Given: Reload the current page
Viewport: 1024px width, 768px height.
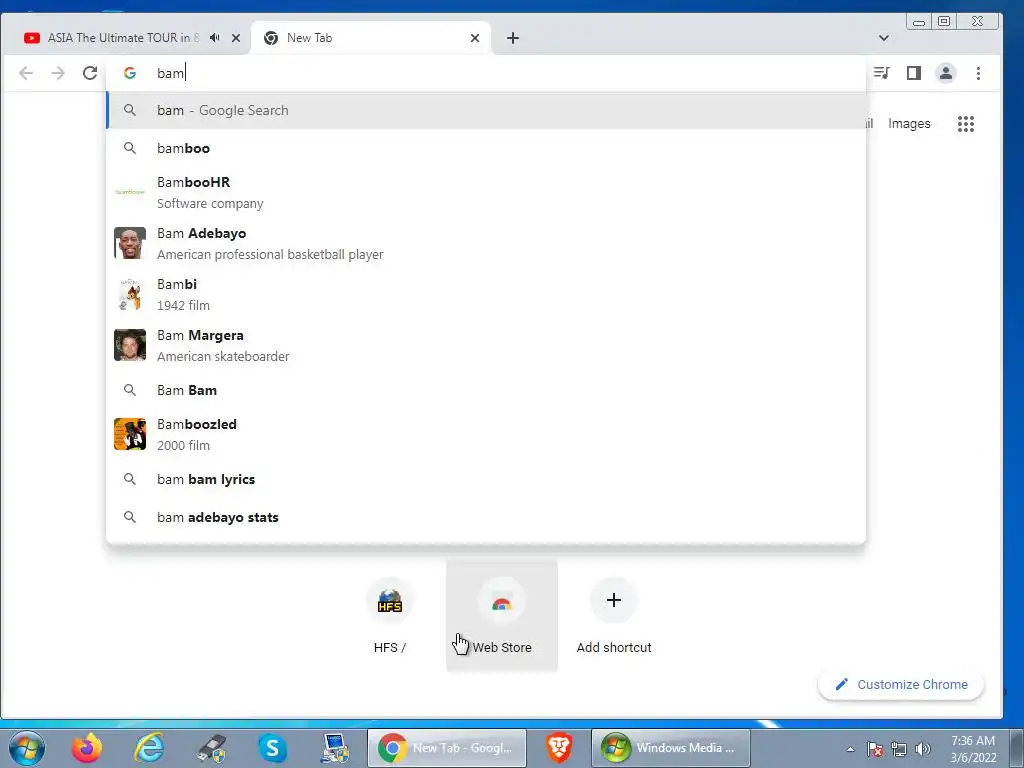Looking at the screenshot, I should [90, 73].
